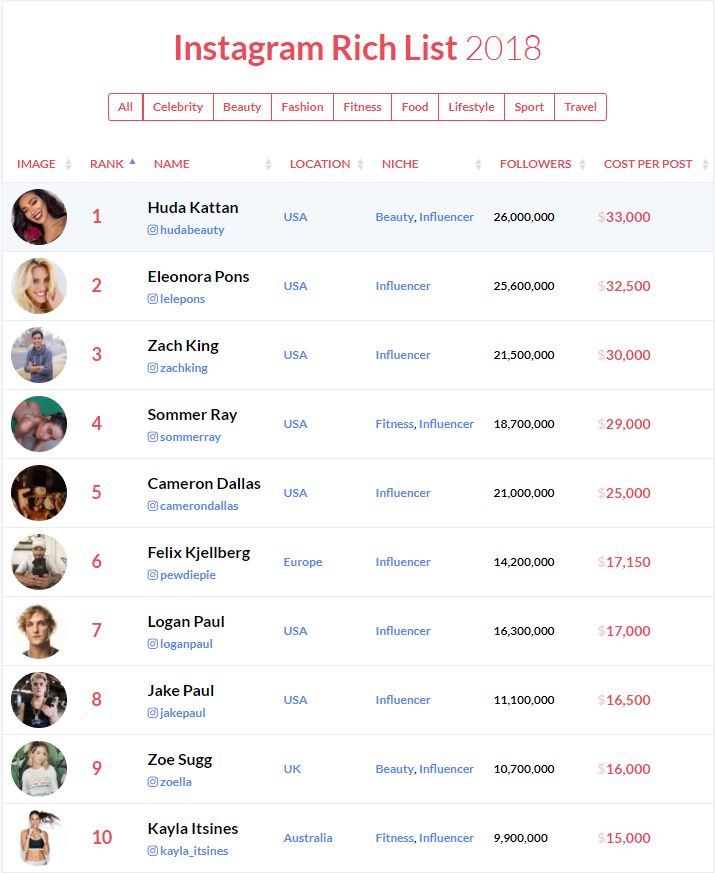
Task: Open the camerondallas profile link
Action: pos(199,506)
